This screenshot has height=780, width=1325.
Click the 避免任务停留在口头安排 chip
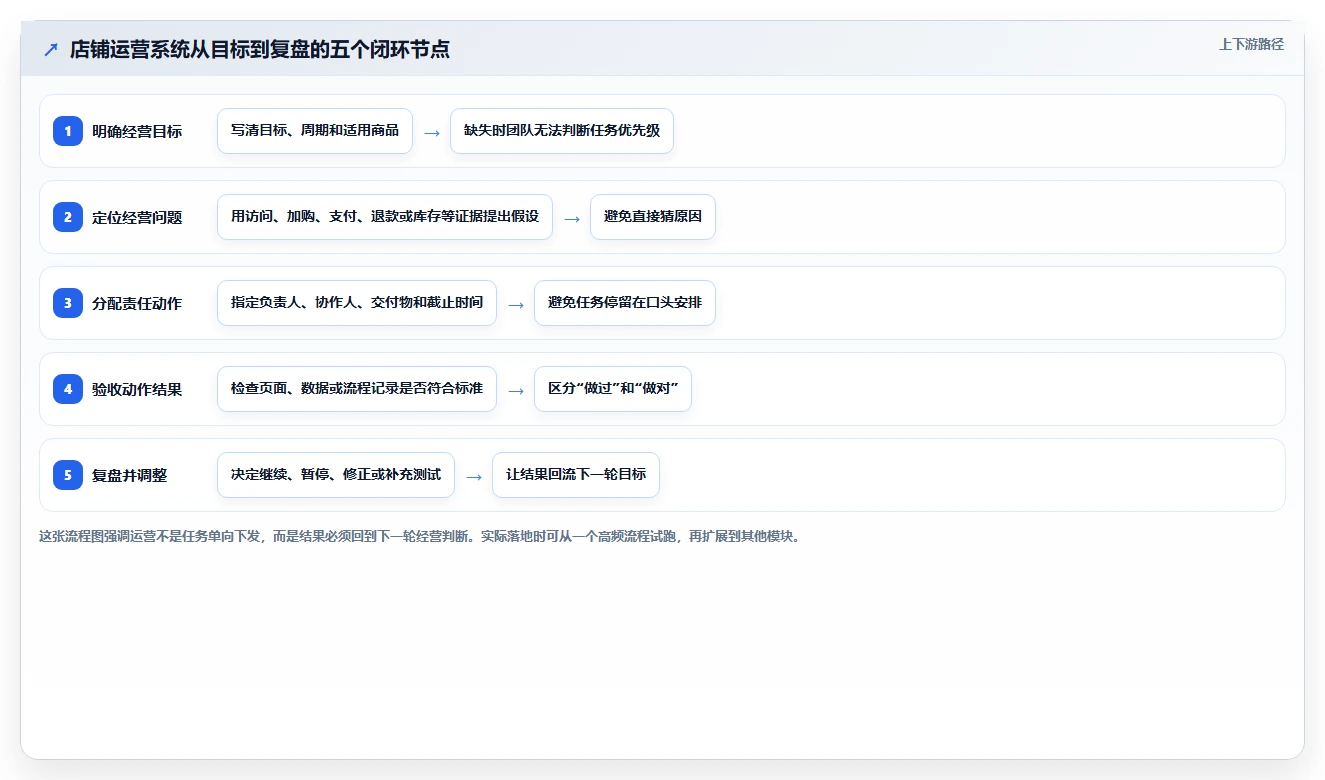pyautogui.click(x=625, y=303)
